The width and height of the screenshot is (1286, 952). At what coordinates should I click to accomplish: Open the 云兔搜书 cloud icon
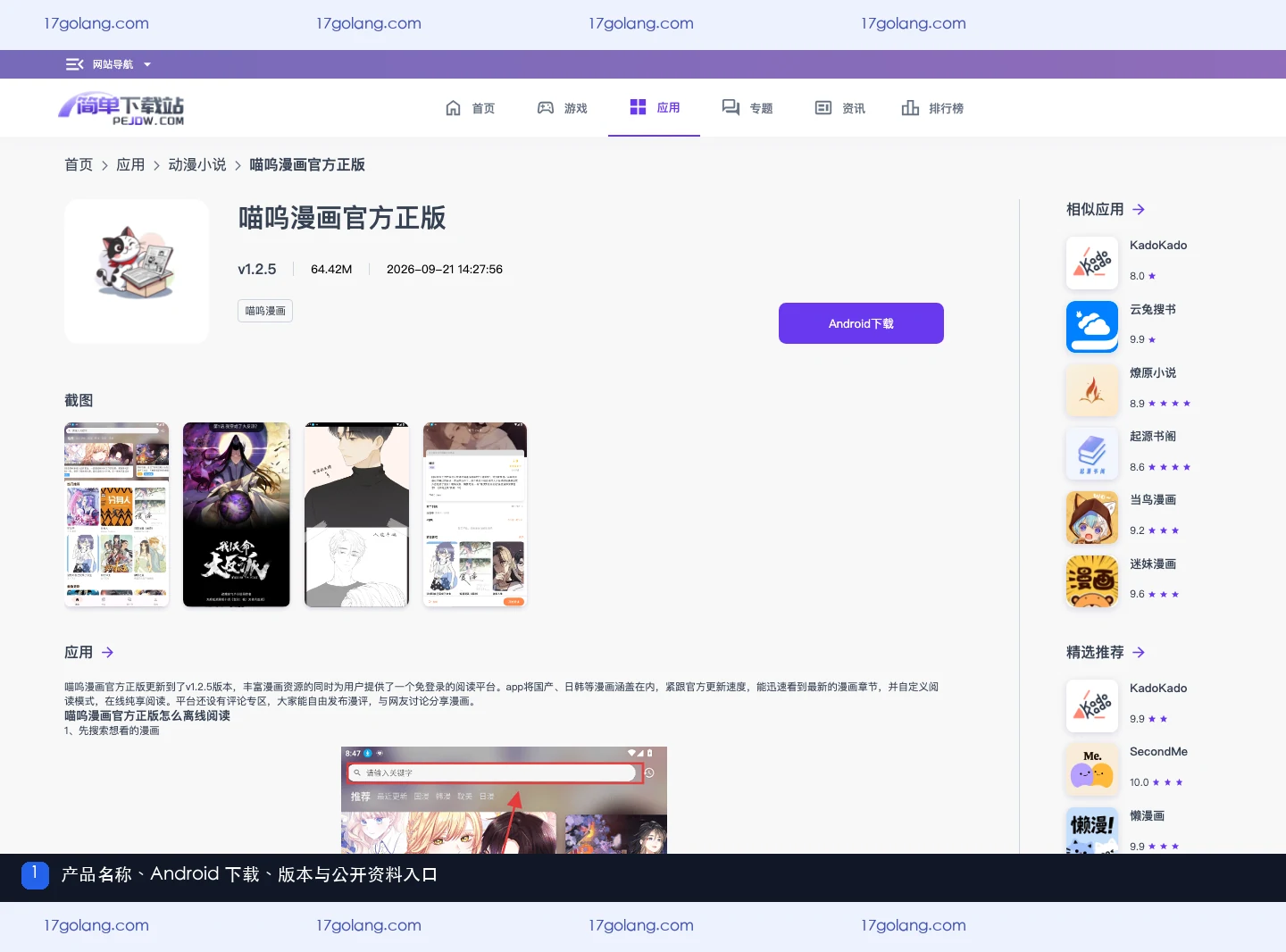point(1092,327)
